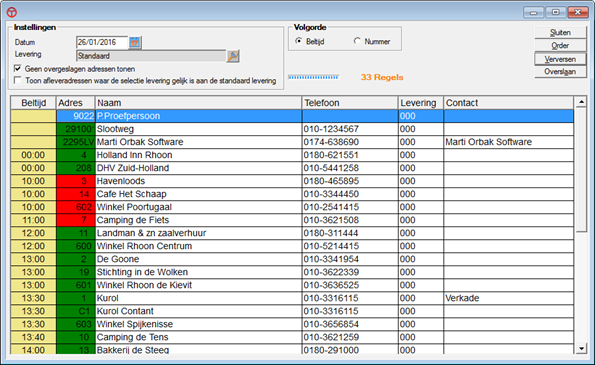This screenshot has width=595, height=365.
Task: Click the Beltijd cell 14:00
Action: click(33, 349)
